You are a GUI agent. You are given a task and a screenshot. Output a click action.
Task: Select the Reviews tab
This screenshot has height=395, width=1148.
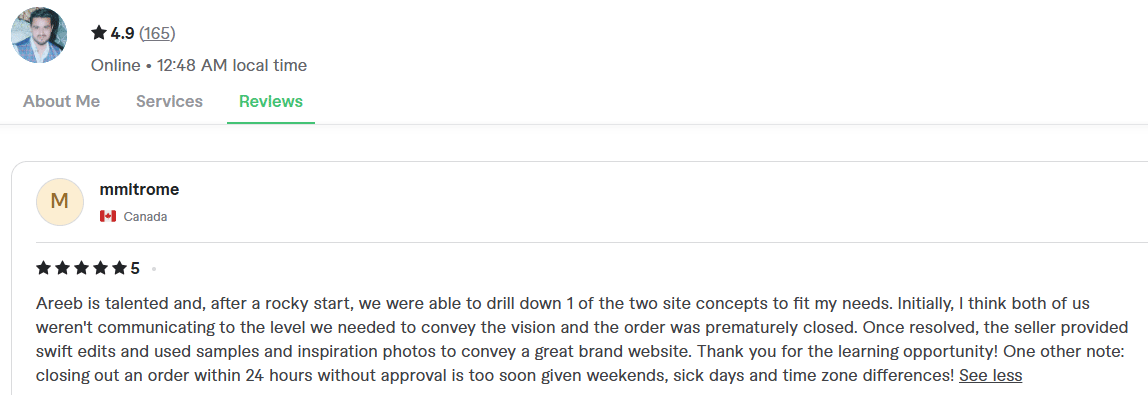coord(271,102)
